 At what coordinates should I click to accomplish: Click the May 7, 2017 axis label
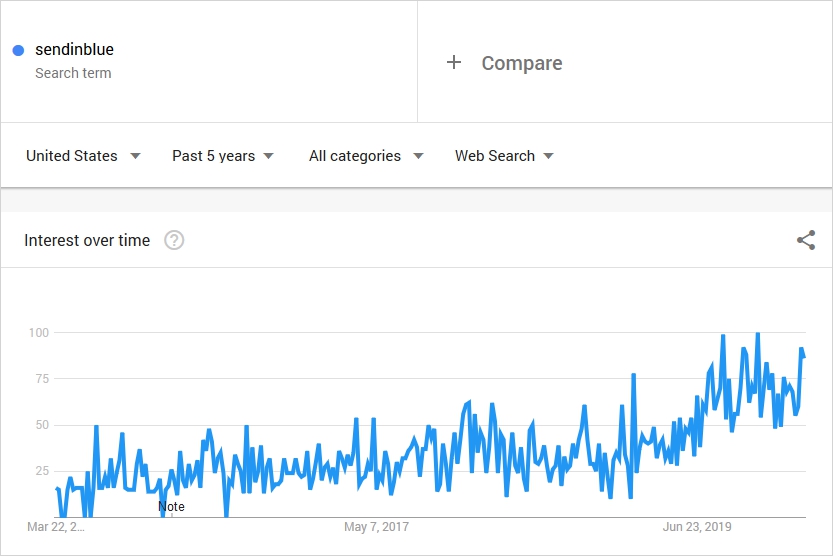point(376,526)
